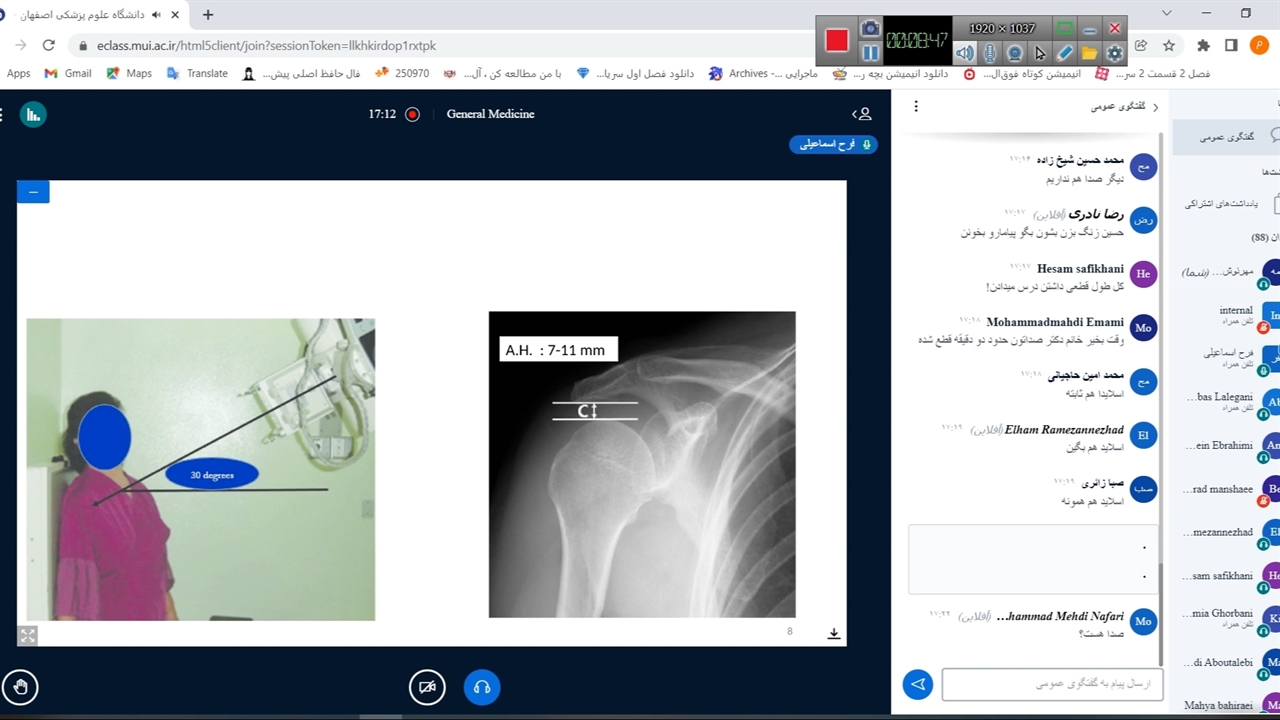Viewport: 1280px width, 720px height.
Task: Raise hand using the hand icon
Action: 20,687
